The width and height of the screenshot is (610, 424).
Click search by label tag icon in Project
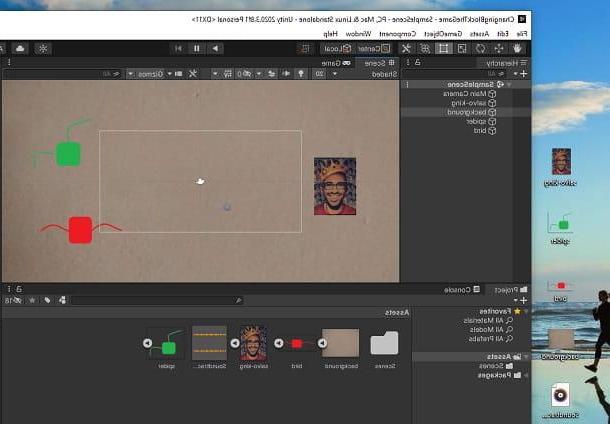coord(47,300)
